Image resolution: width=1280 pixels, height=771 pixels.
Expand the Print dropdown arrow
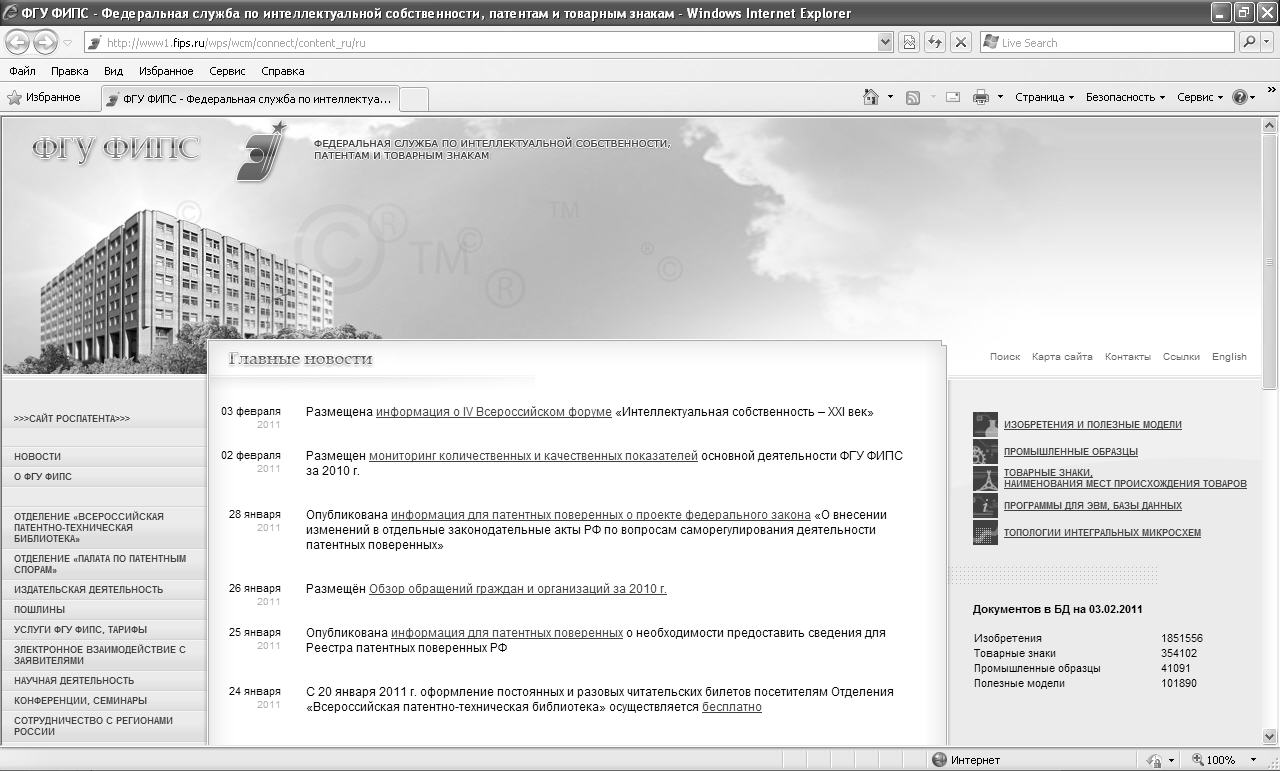[x=1000, y=97]
